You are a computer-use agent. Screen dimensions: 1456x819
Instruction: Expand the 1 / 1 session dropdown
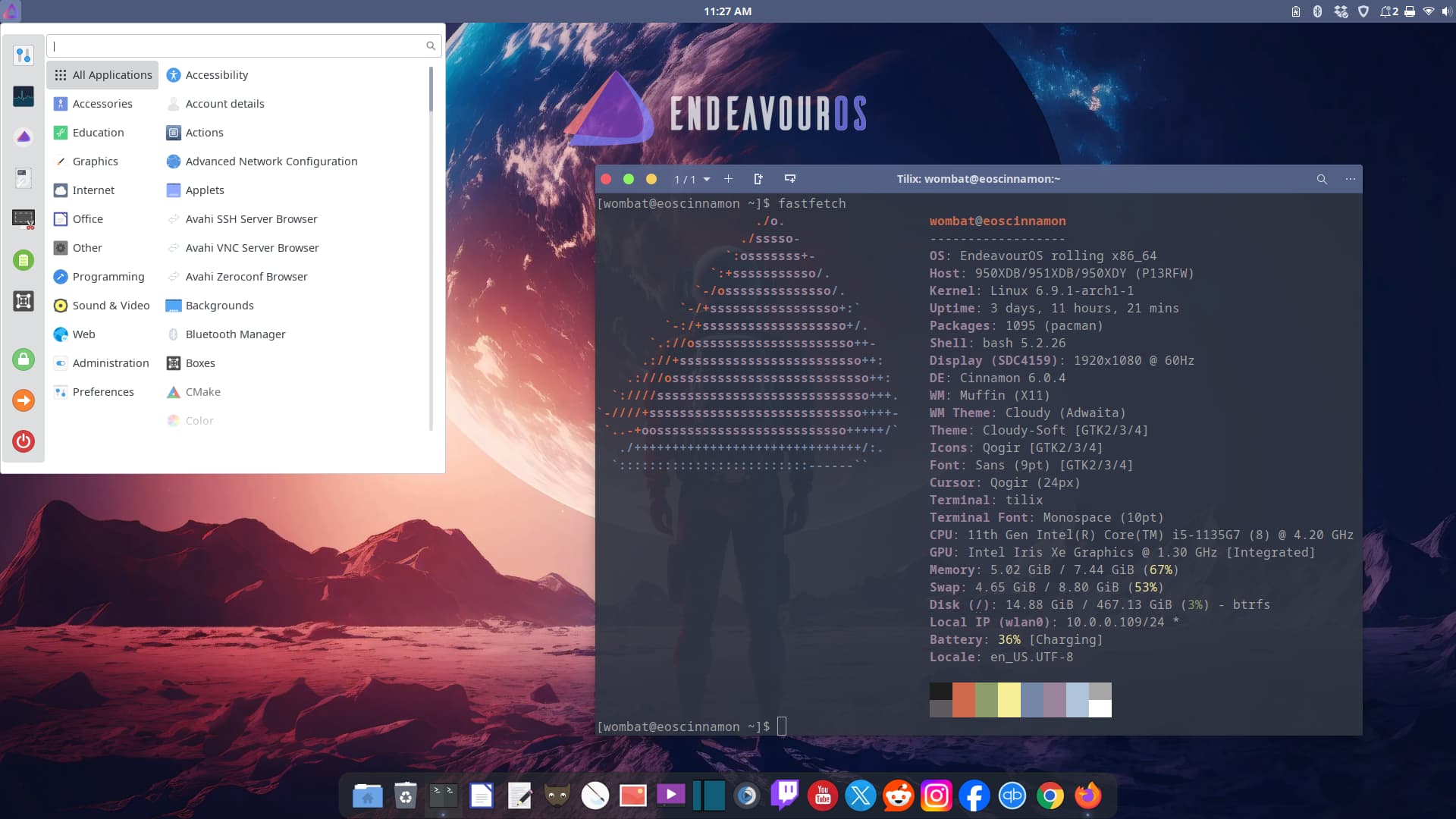(x=706, y=180)
